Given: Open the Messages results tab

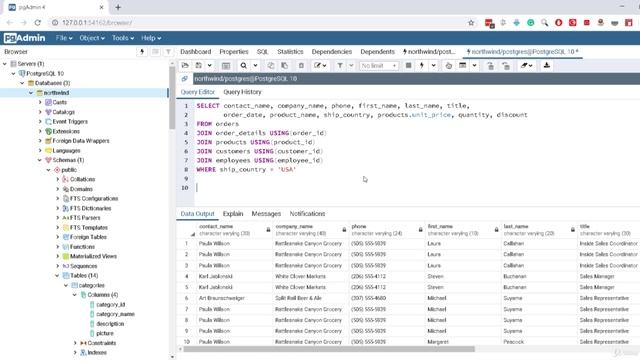Looking at the screenshot, I should click(266, 214).
